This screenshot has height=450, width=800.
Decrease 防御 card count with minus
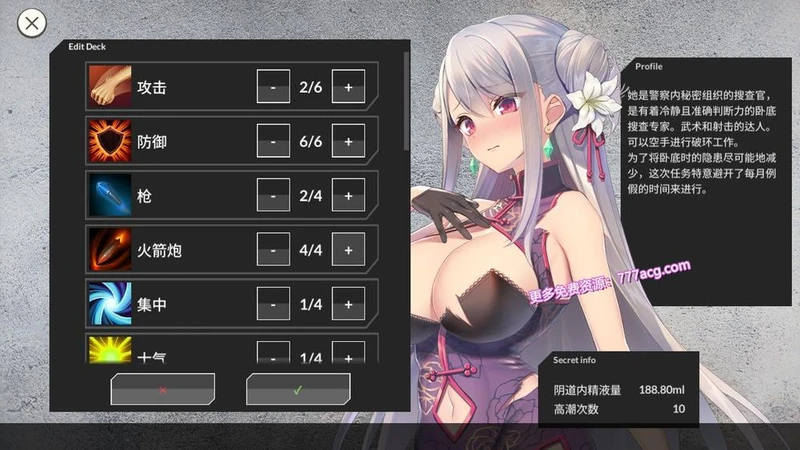tap(273, 141)
